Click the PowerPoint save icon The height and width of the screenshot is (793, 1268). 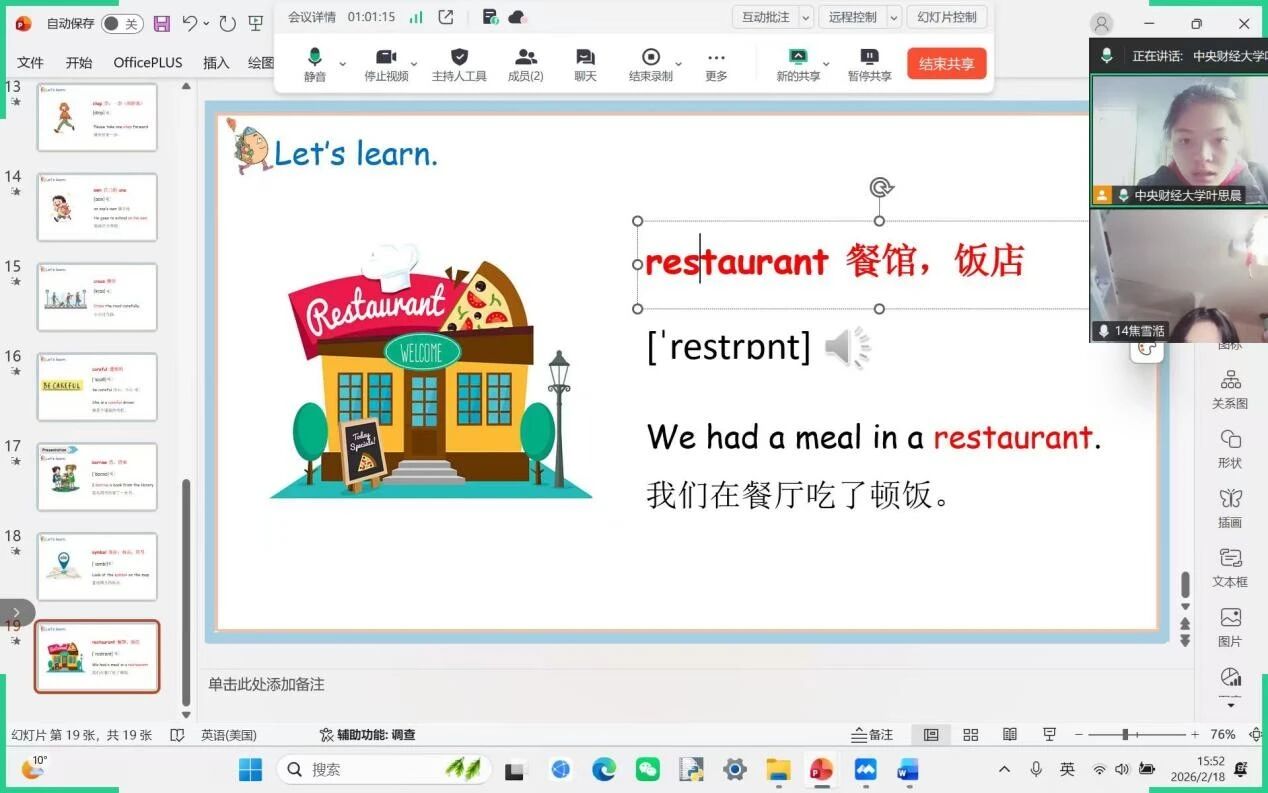point(162,23)
